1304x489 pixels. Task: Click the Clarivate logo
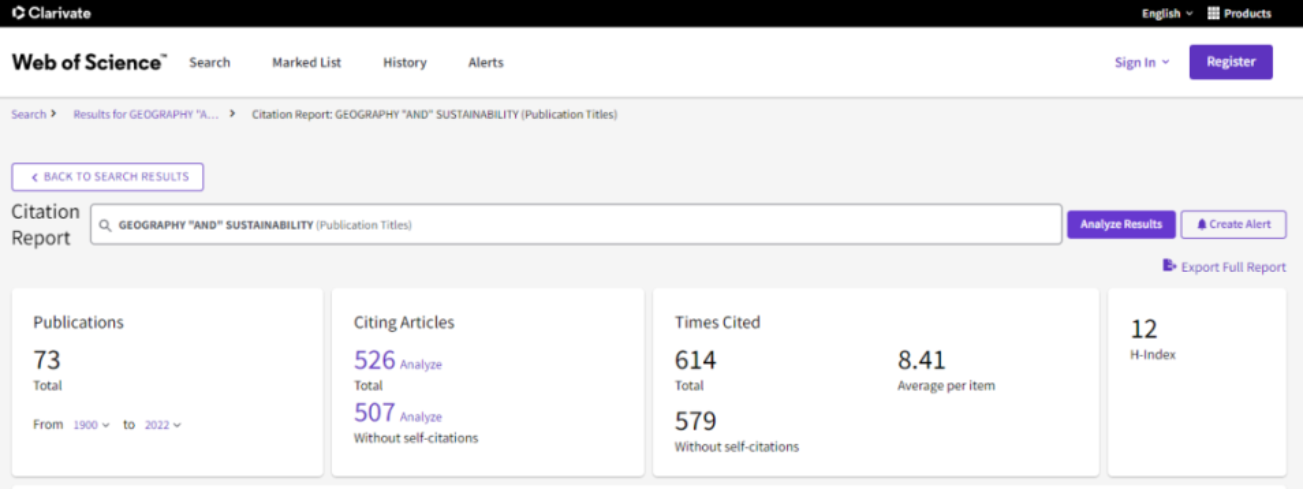(x=51, y=13)
